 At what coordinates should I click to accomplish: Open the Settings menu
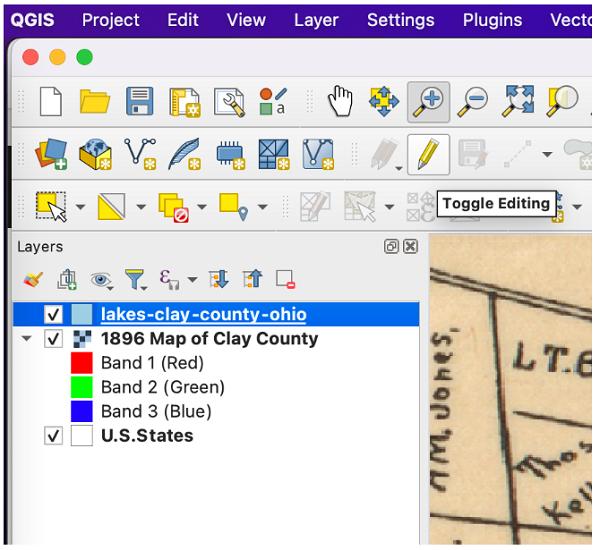401,20
